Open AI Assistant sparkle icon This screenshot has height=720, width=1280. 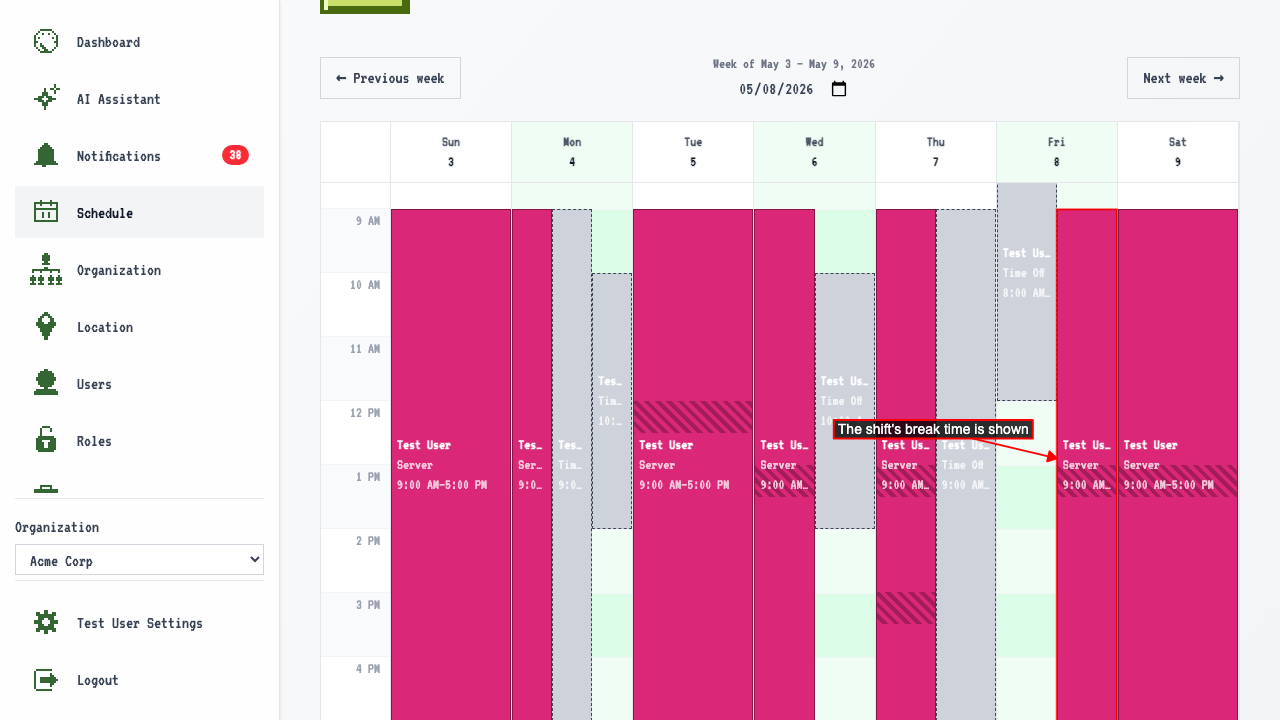click(46, 99)
